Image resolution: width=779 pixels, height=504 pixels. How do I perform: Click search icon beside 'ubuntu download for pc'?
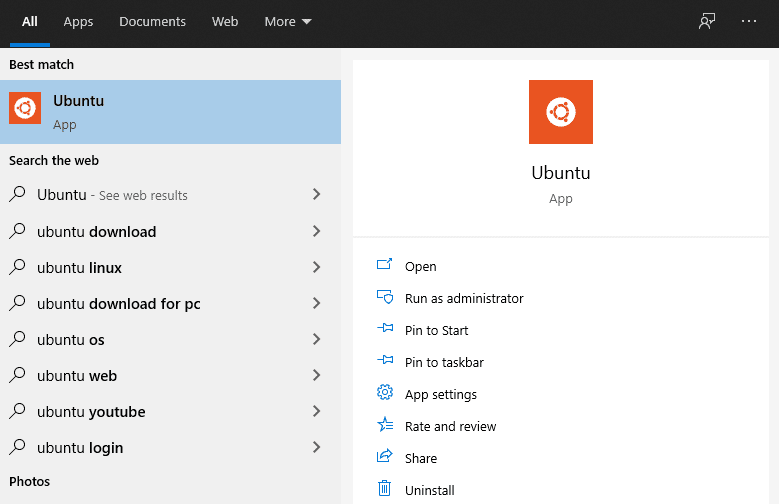[17, 303]
